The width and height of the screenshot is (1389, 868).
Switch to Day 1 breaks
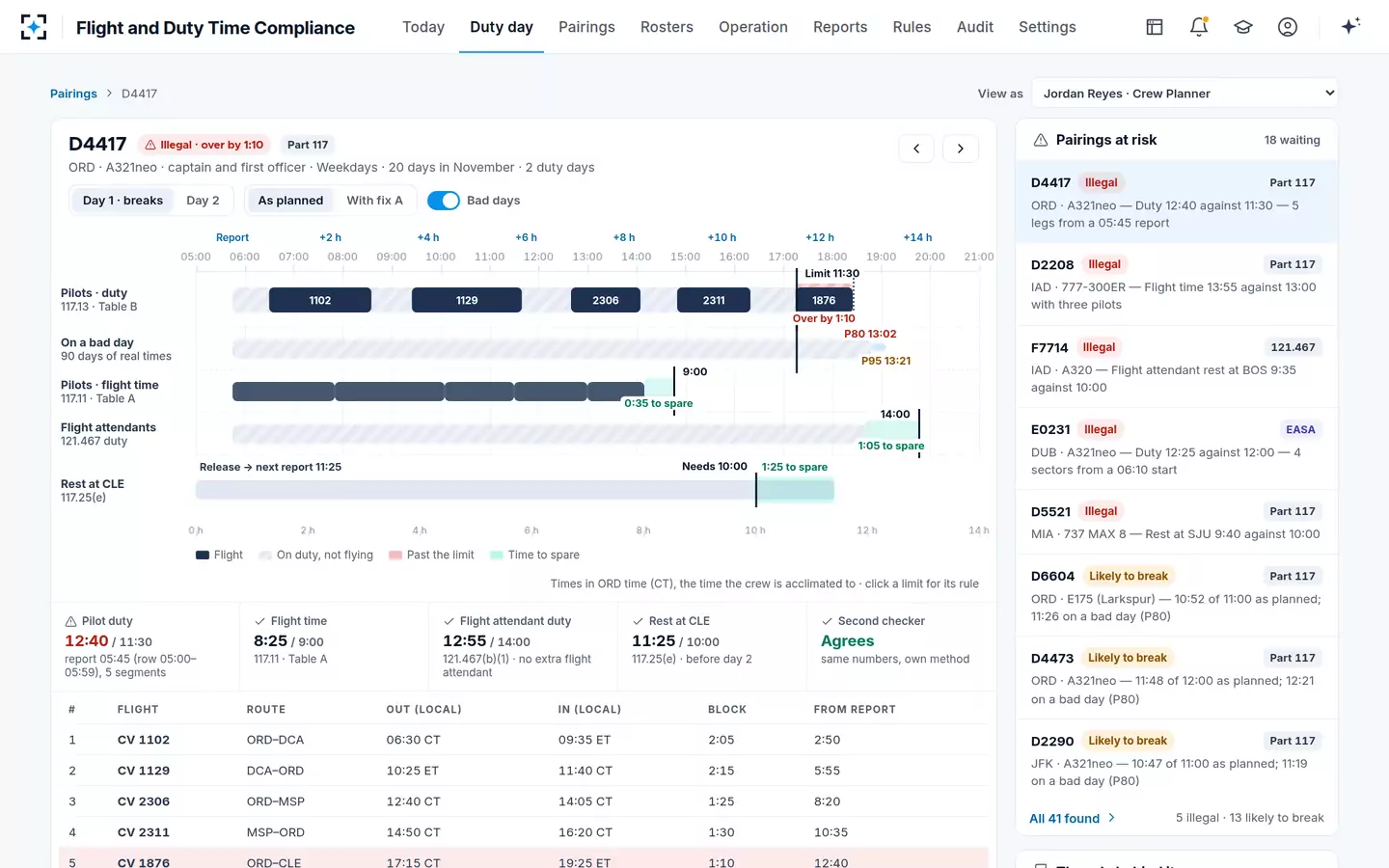(x=123, y=201)
